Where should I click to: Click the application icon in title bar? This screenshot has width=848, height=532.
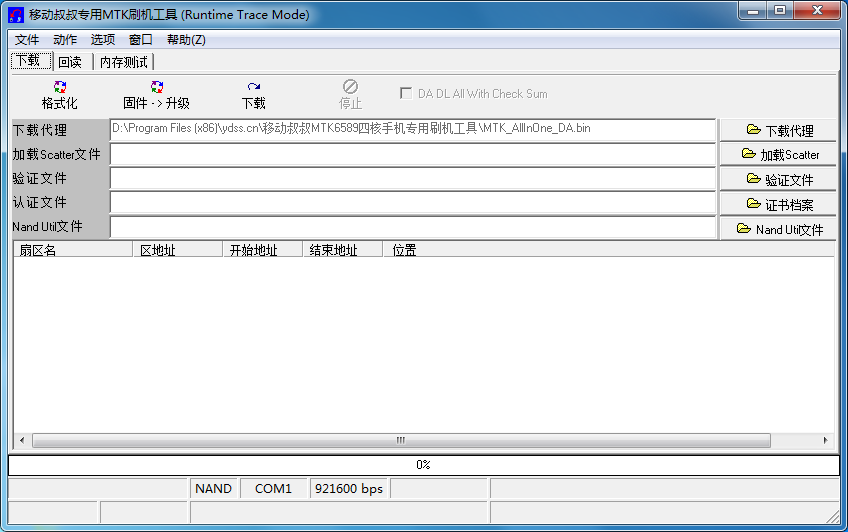[16, 15]
